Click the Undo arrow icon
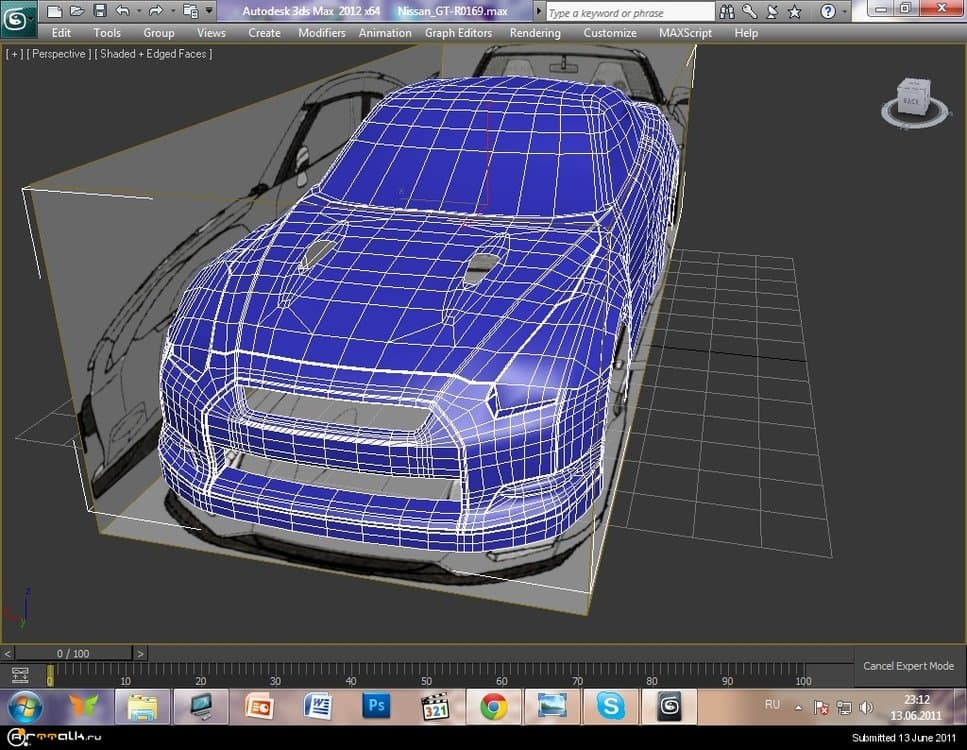967x750 pixels. (121, 11)
